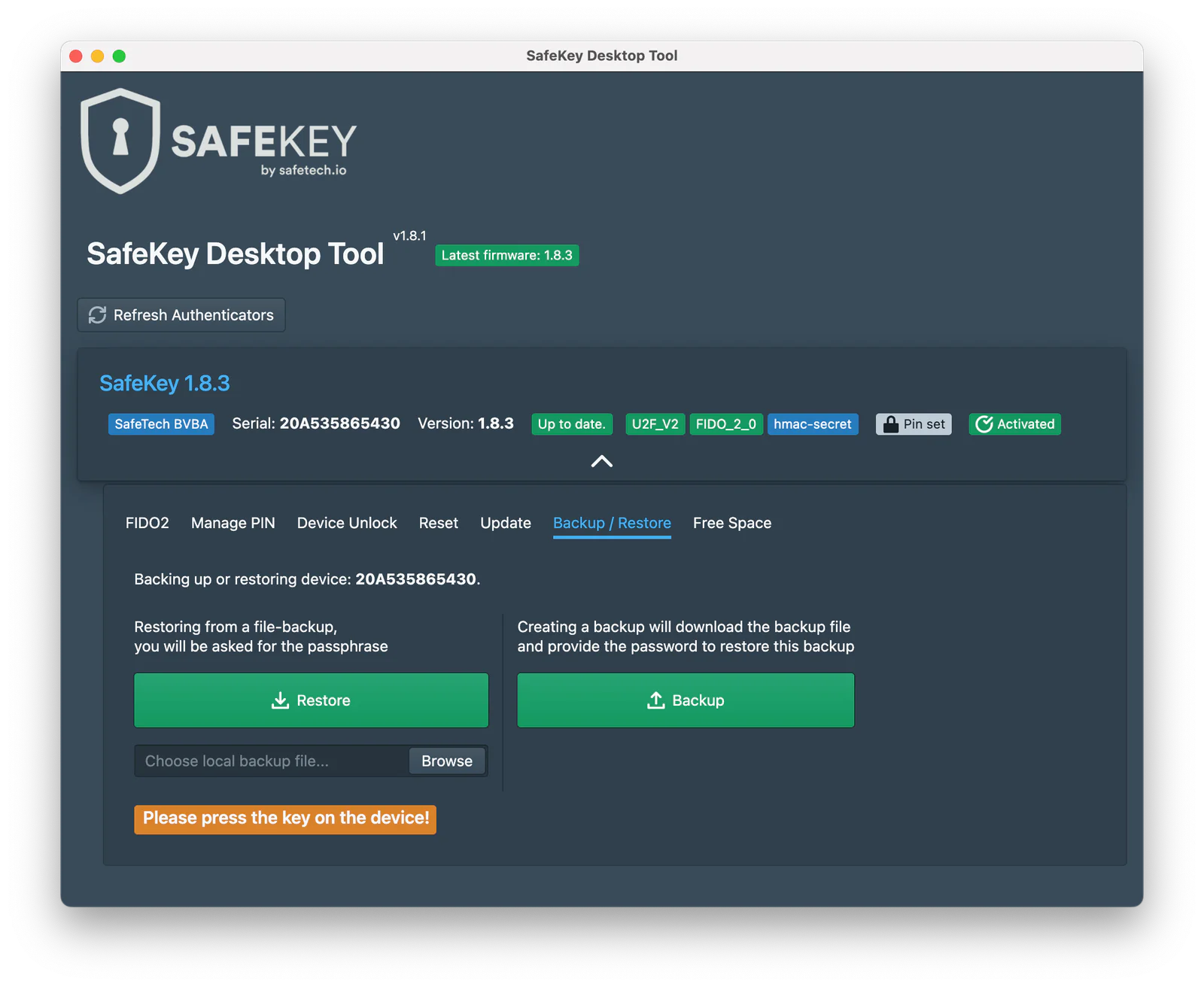
Task: Click the refresh arrows icon
Action: click(98, 315)
